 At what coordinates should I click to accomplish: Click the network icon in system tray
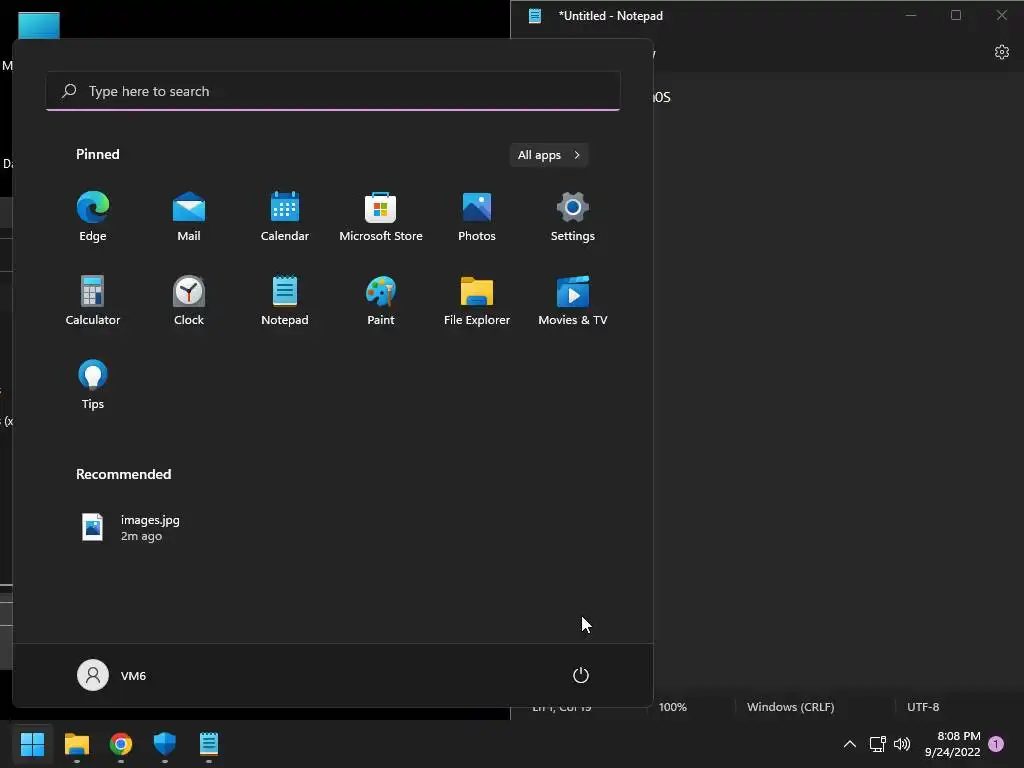pyautogui.click(x=878, y=744)
